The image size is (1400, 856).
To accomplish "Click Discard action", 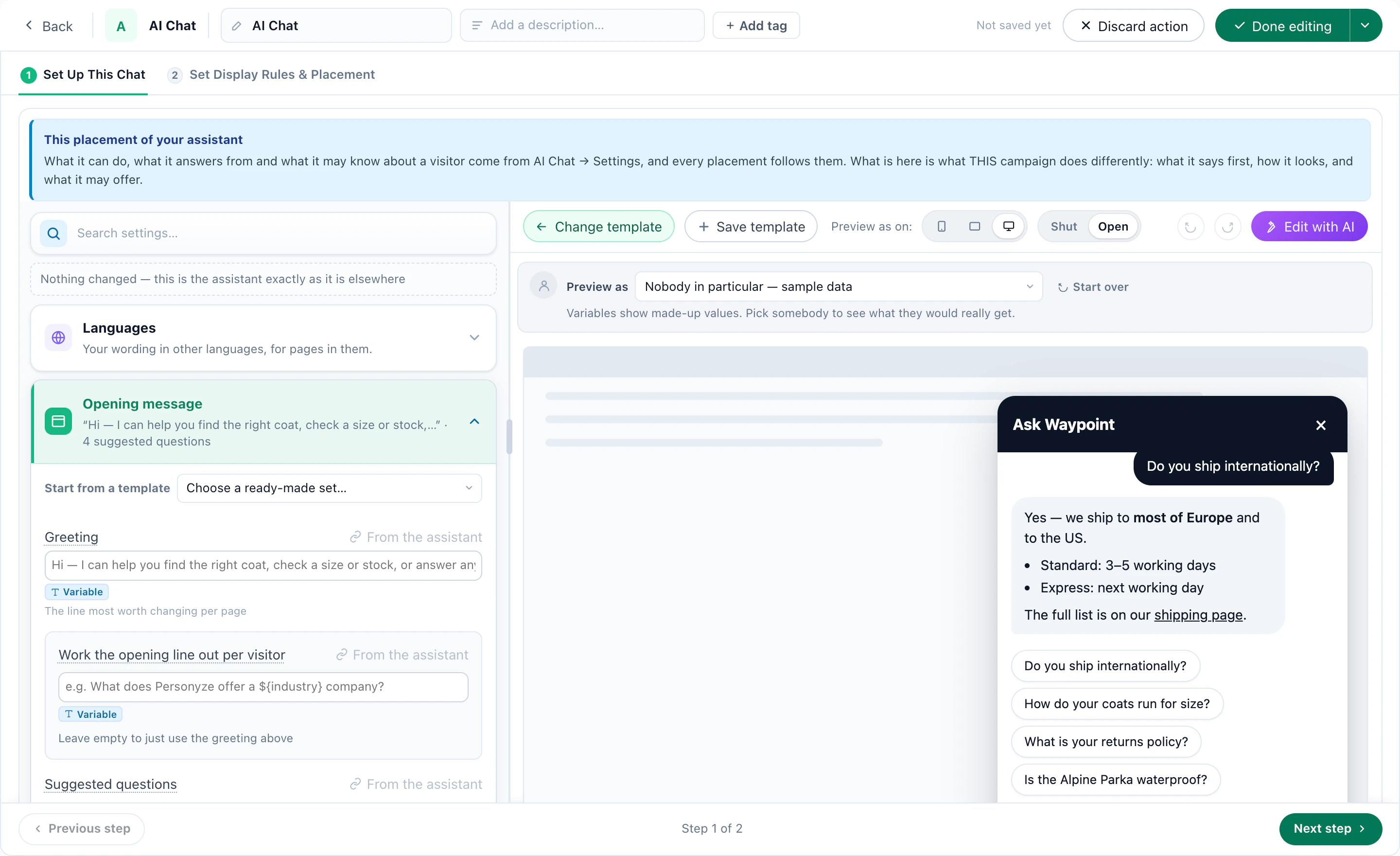I will (x=1133, y=26).
